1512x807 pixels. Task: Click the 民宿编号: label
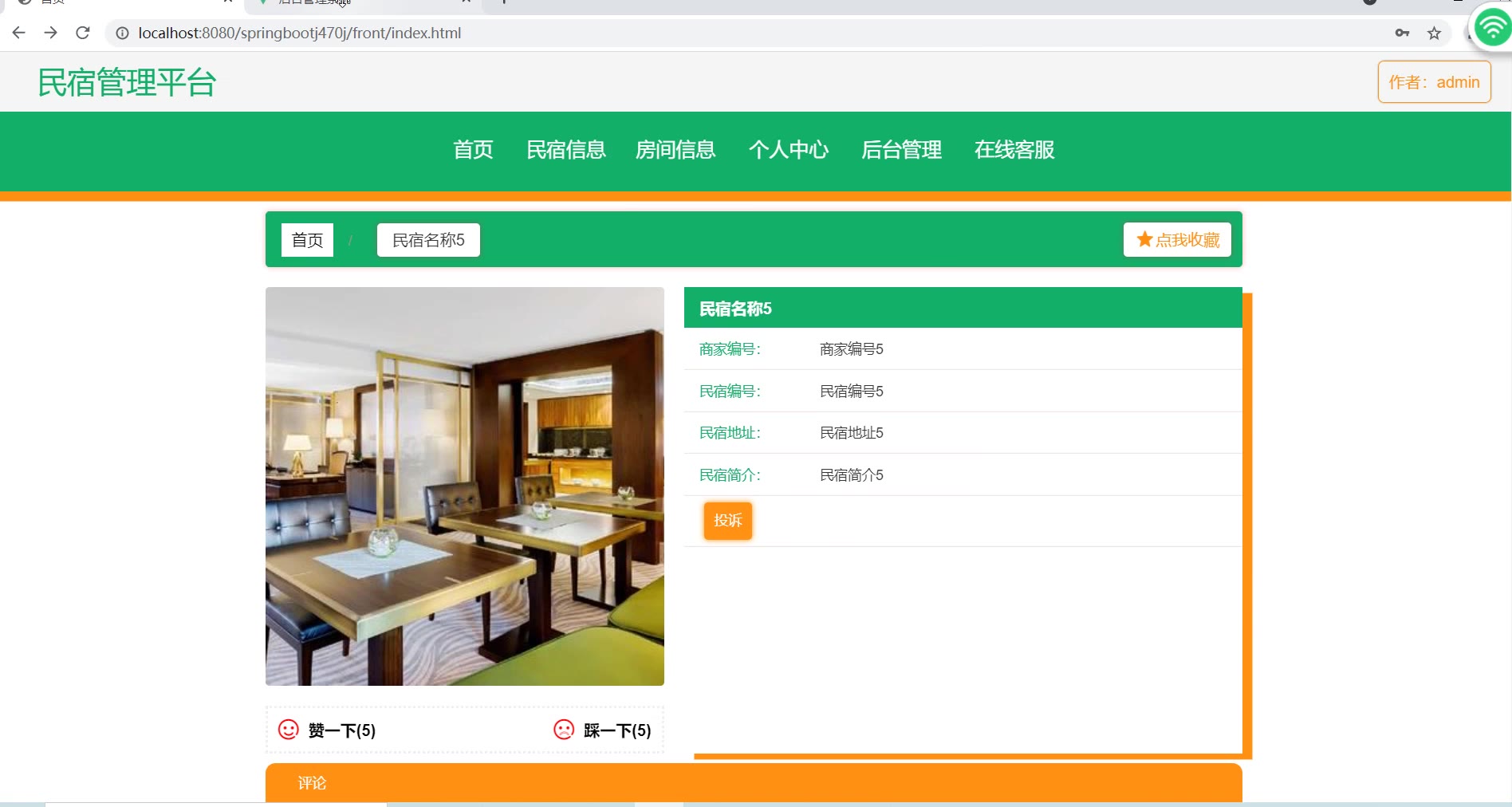click(730, 392)
